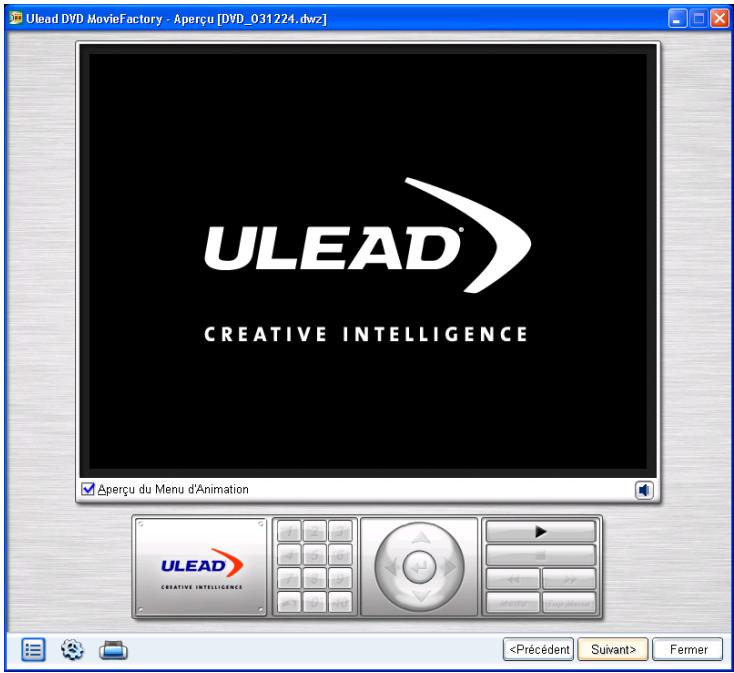Navigate down with remote's down arrow

(x=421, y=596)
